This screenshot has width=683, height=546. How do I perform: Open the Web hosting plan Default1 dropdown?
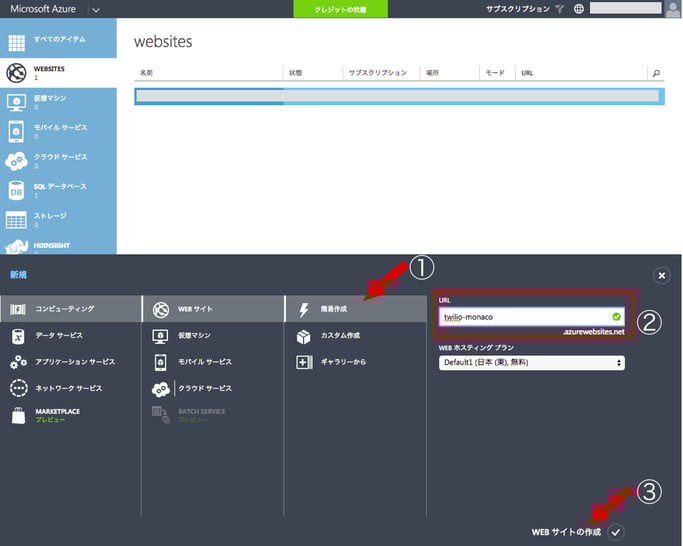pyautogui.click(x=531, y=363)
